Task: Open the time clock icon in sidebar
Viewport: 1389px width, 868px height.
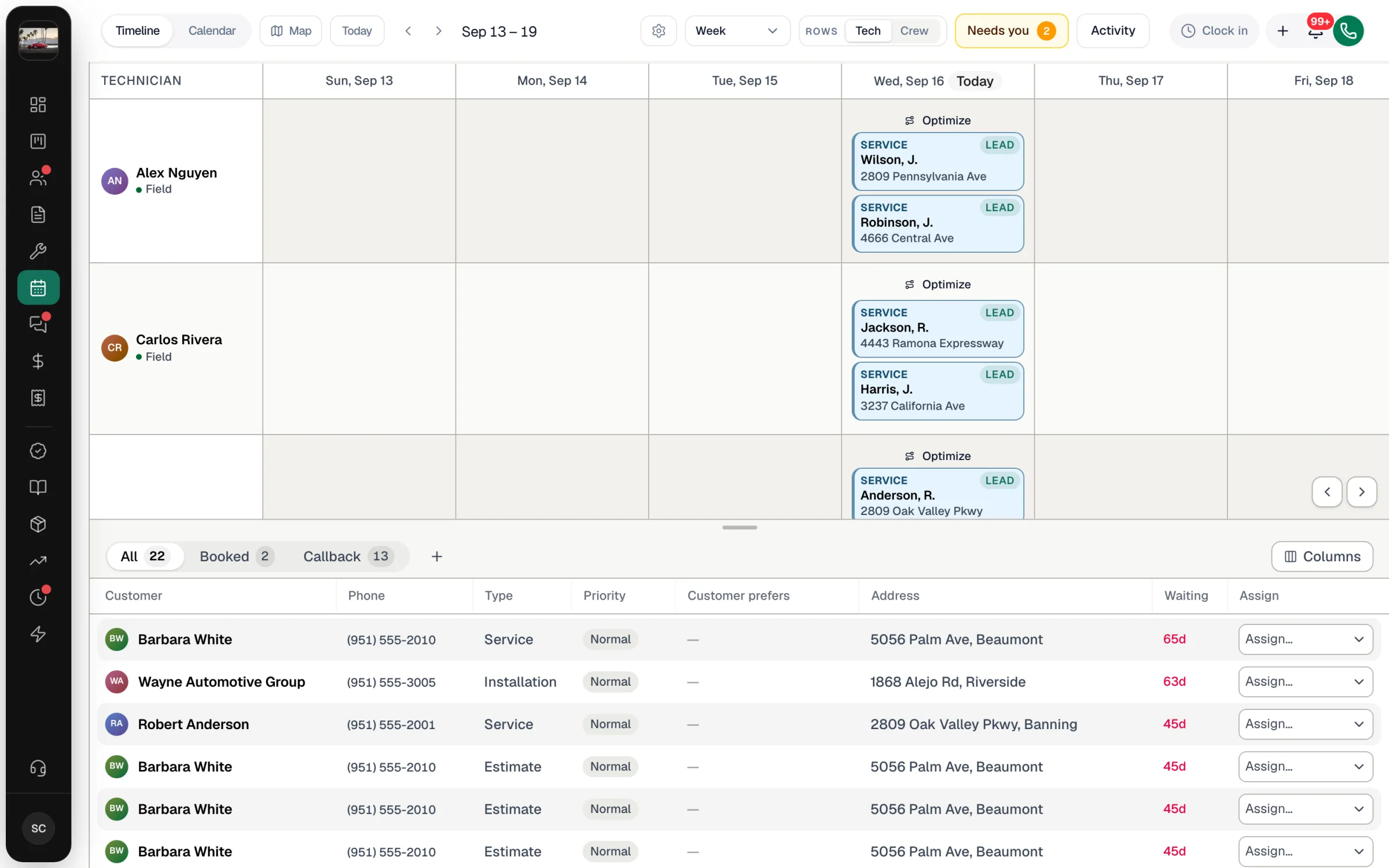Action: click(x=38, y=597)
